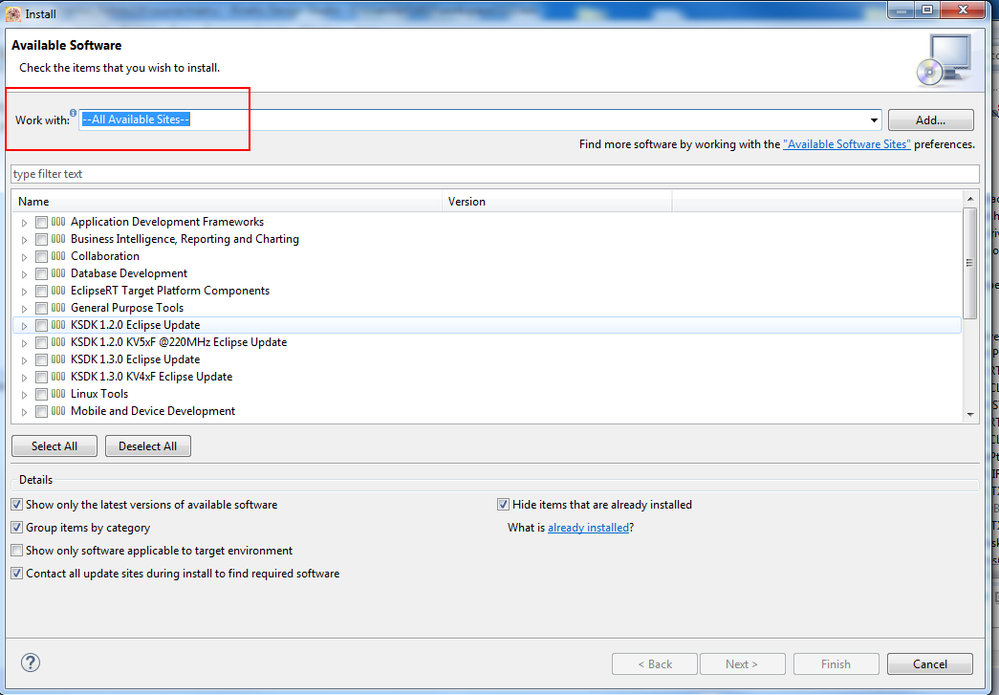Image resolution: width=999 pixels, height=695 pixels.
Task: Click the software list scrollbar up arrow
Action: coord(970,199)
